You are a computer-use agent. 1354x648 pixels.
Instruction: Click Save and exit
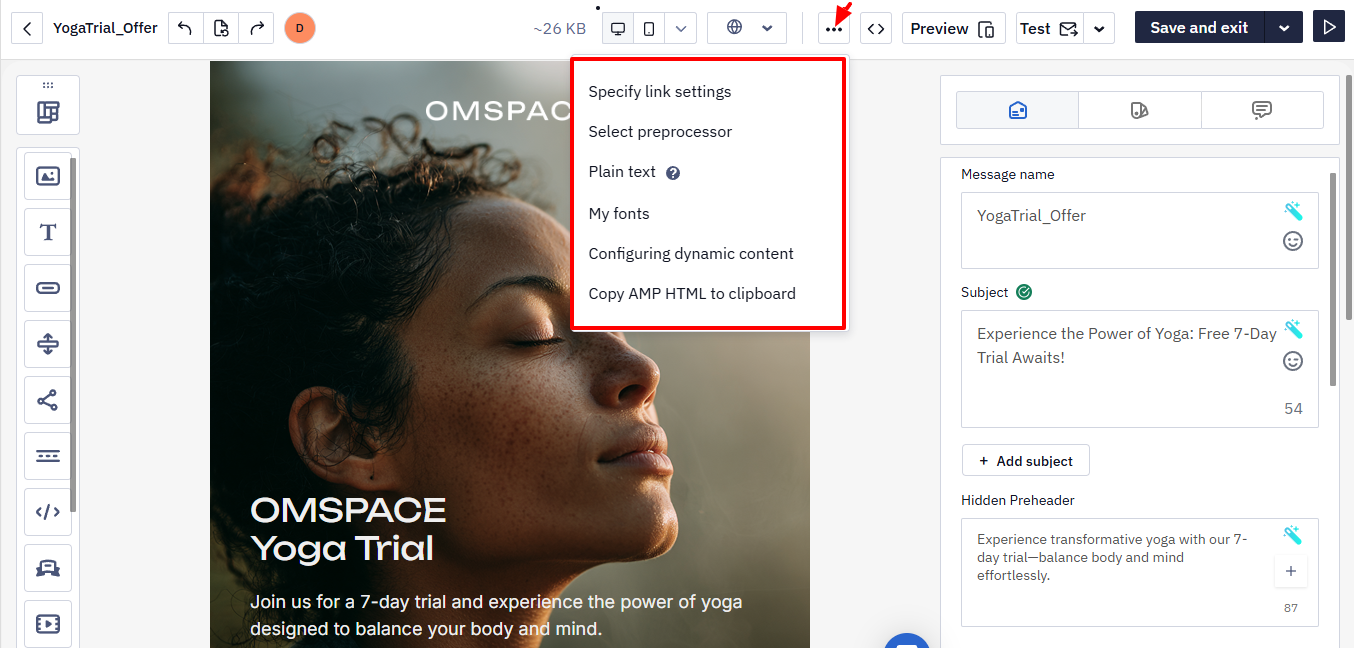(x=1199, y=28)
